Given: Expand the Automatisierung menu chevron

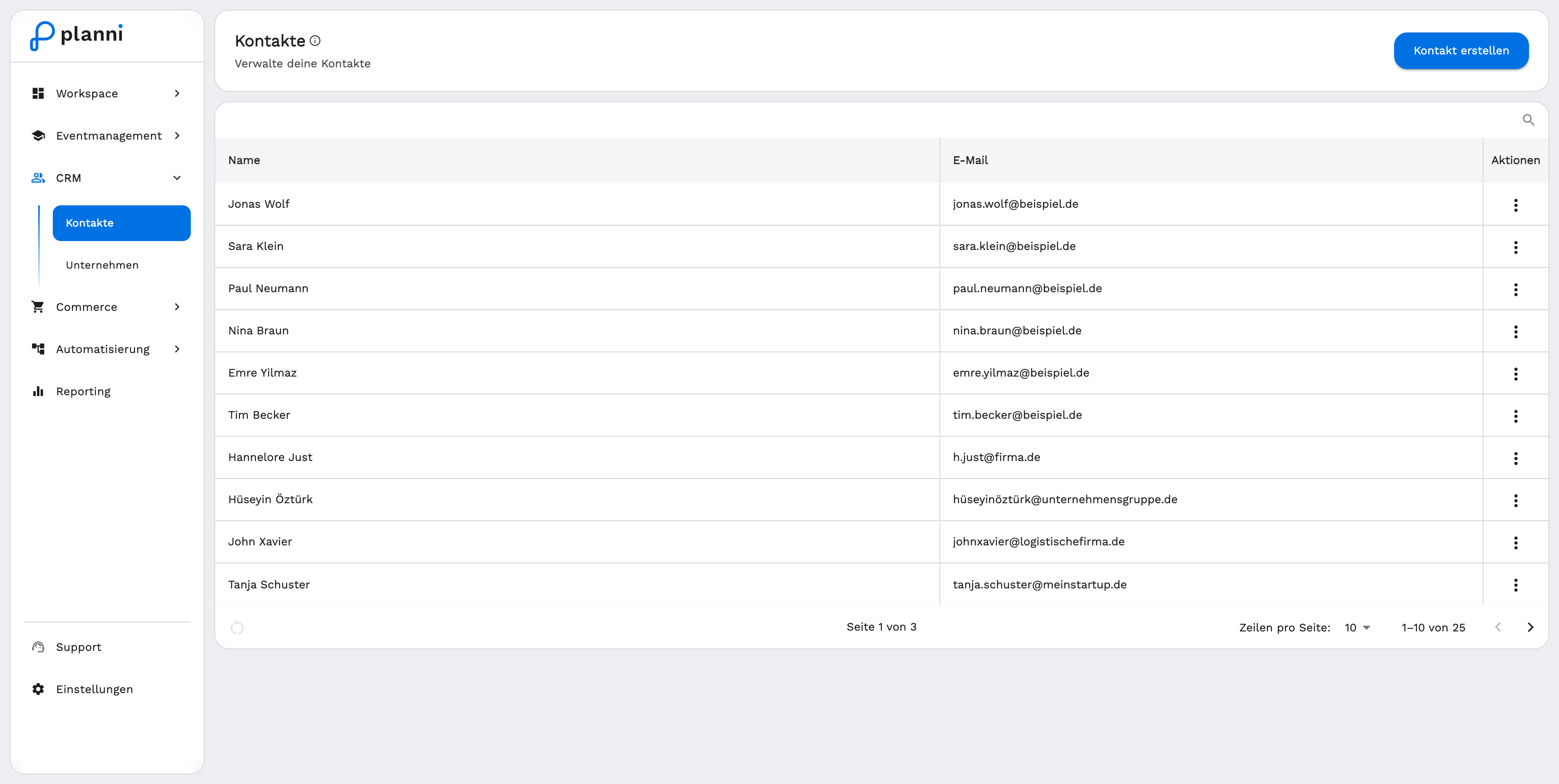Looking at the screenshot, I should point(177,349).
